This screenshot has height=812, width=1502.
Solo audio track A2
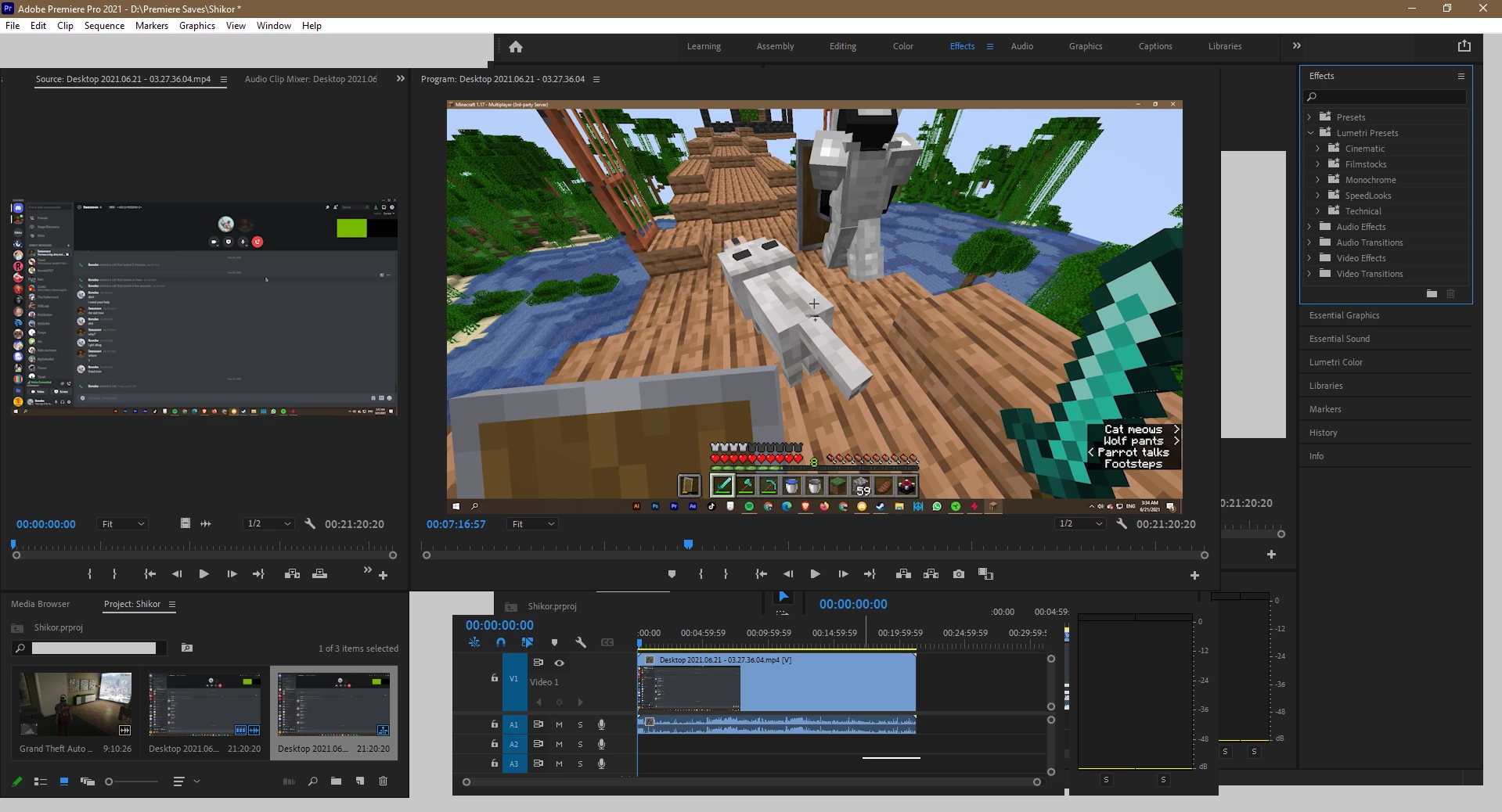coord(580,744)
